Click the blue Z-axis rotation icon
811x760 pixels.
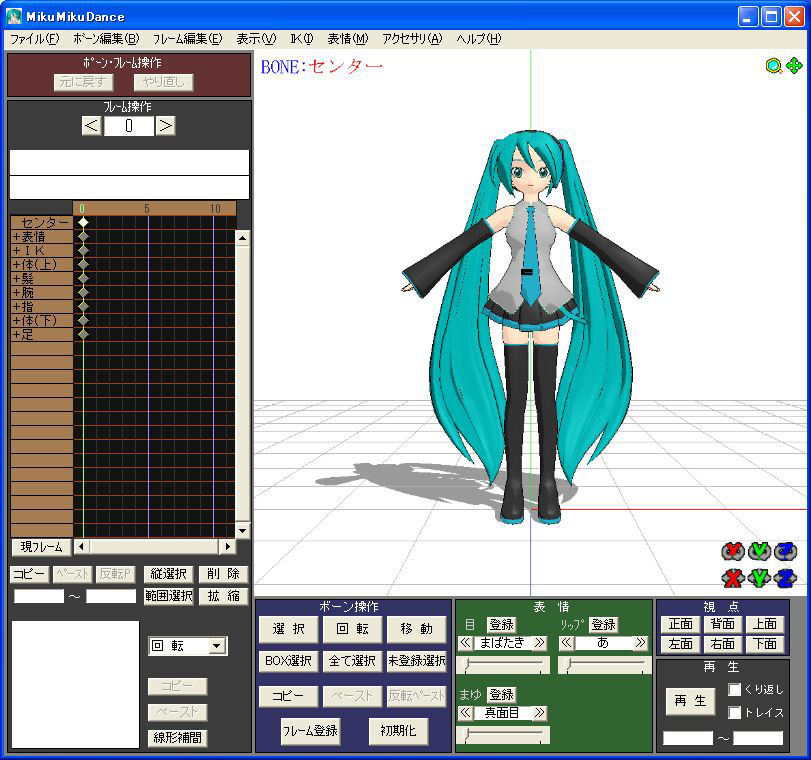tap(785, 551)
